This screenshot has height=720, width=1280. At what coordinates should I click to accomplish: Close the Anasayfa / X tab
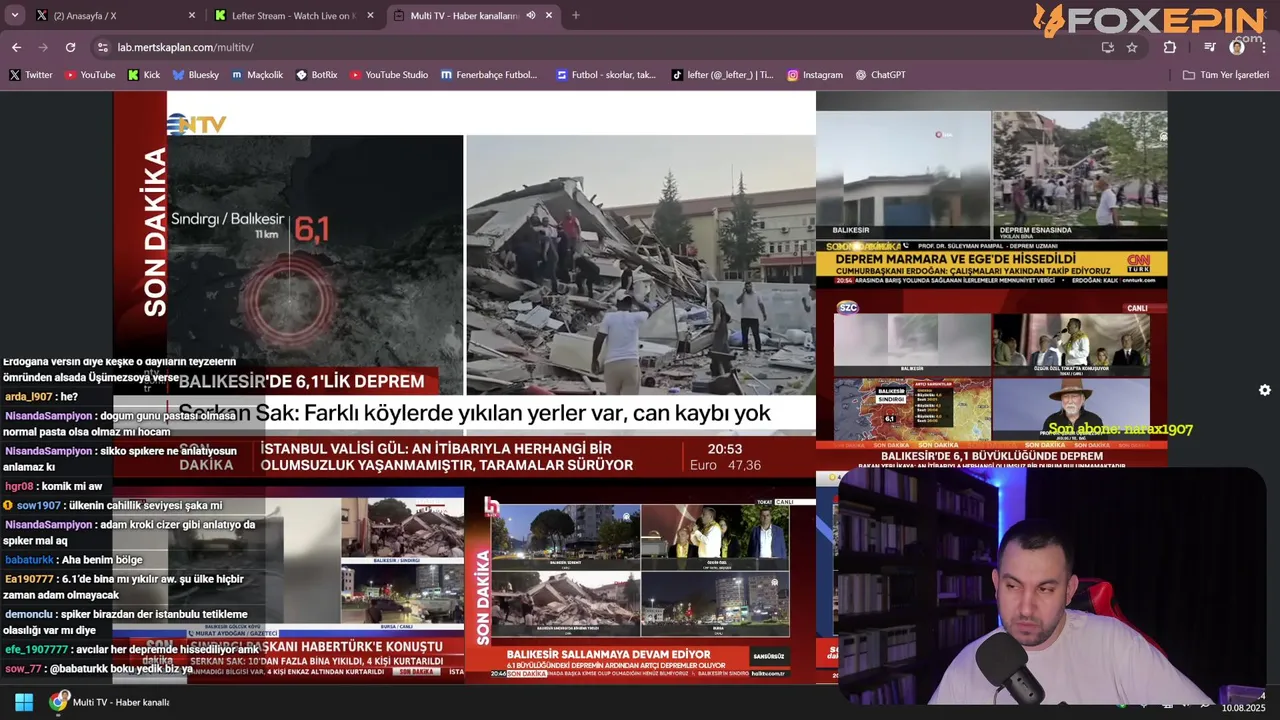point(192,15)
